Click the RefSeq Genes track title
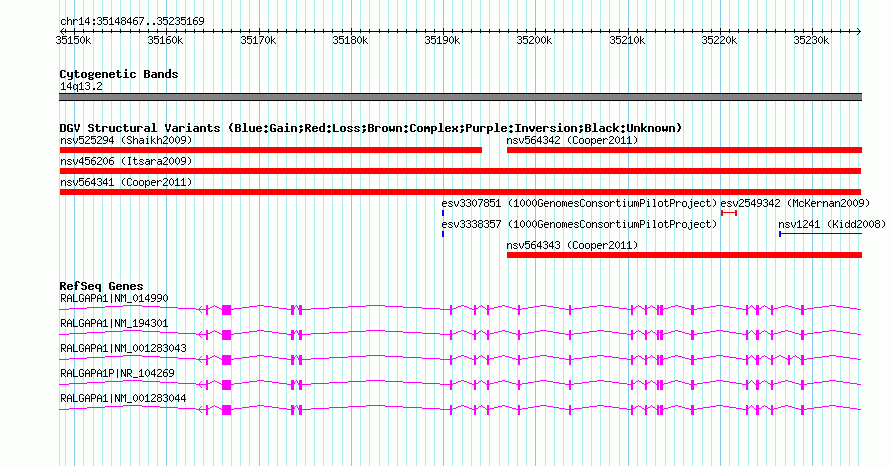This screenshot has width=890, height=466. (101, 286)
